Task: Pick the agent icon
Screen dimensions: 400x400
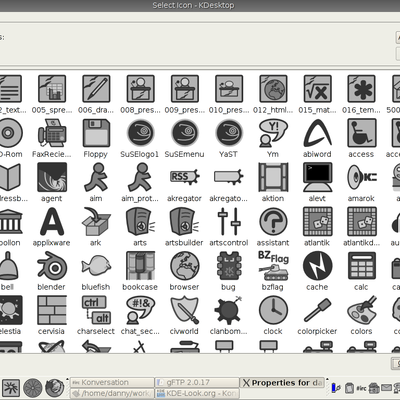Action: click(x=52, y=177)
